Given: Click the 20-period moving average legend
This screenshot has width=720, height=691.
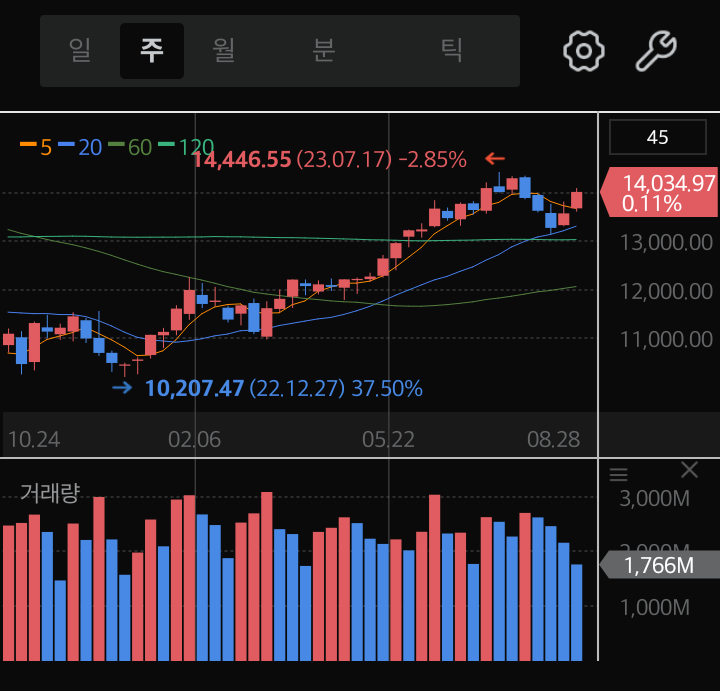Looking at the screenshot, I should (80, 147).
